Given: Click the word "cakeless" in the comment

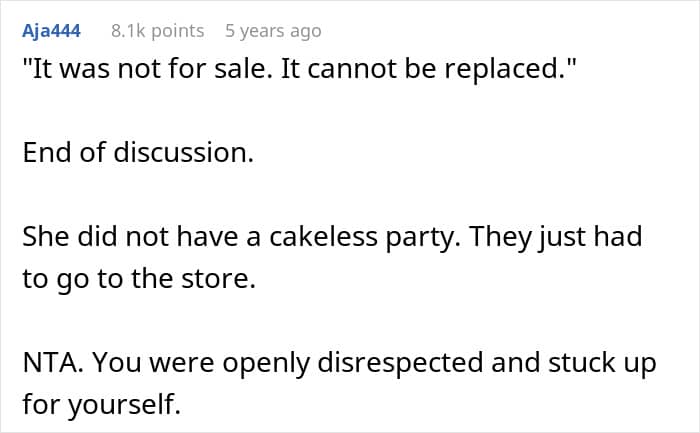Looking at the screenshot, I should click(290, 240).
